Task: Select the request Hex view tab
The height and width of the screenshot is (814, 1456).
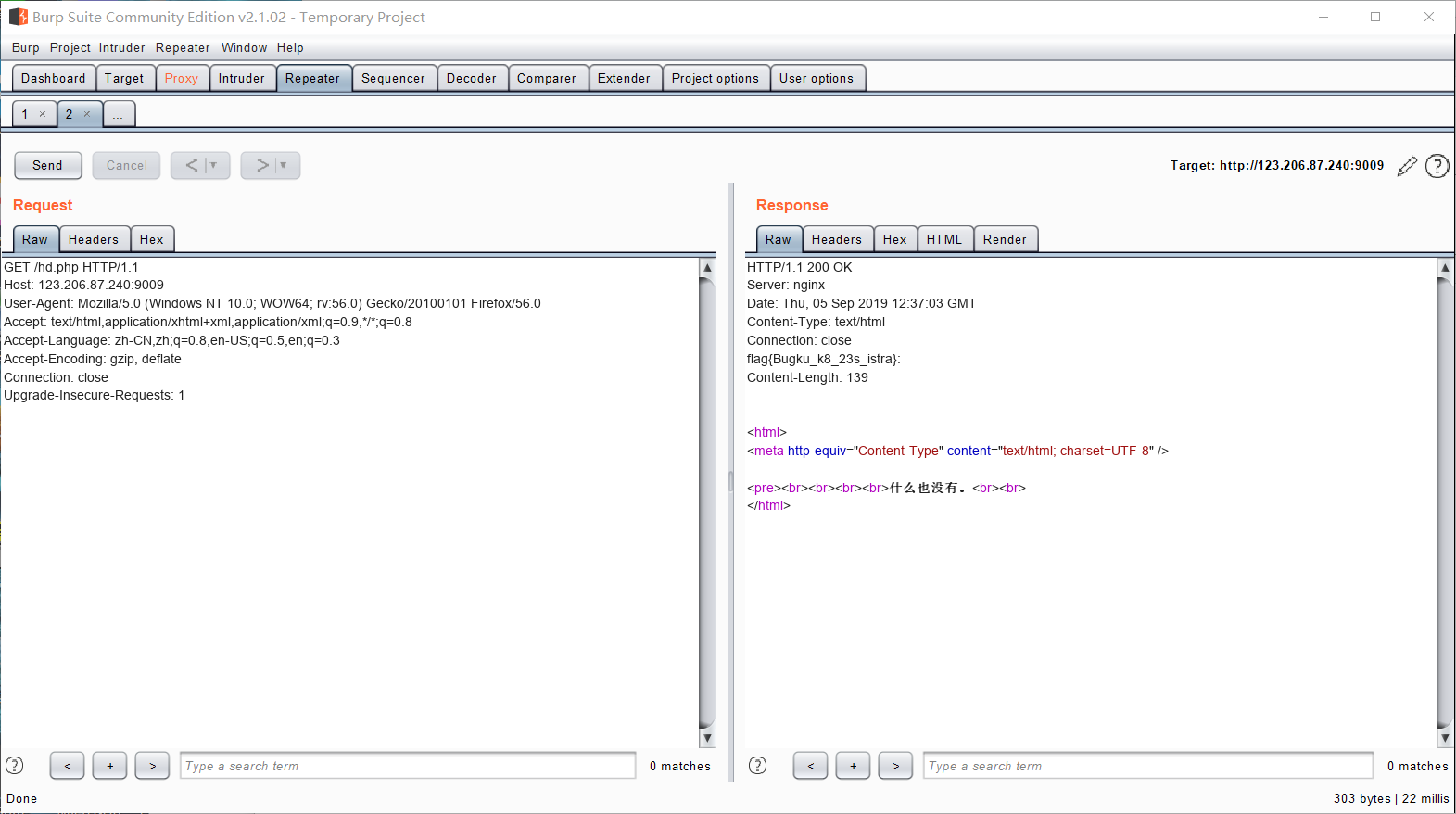Action: click(152, 239)
